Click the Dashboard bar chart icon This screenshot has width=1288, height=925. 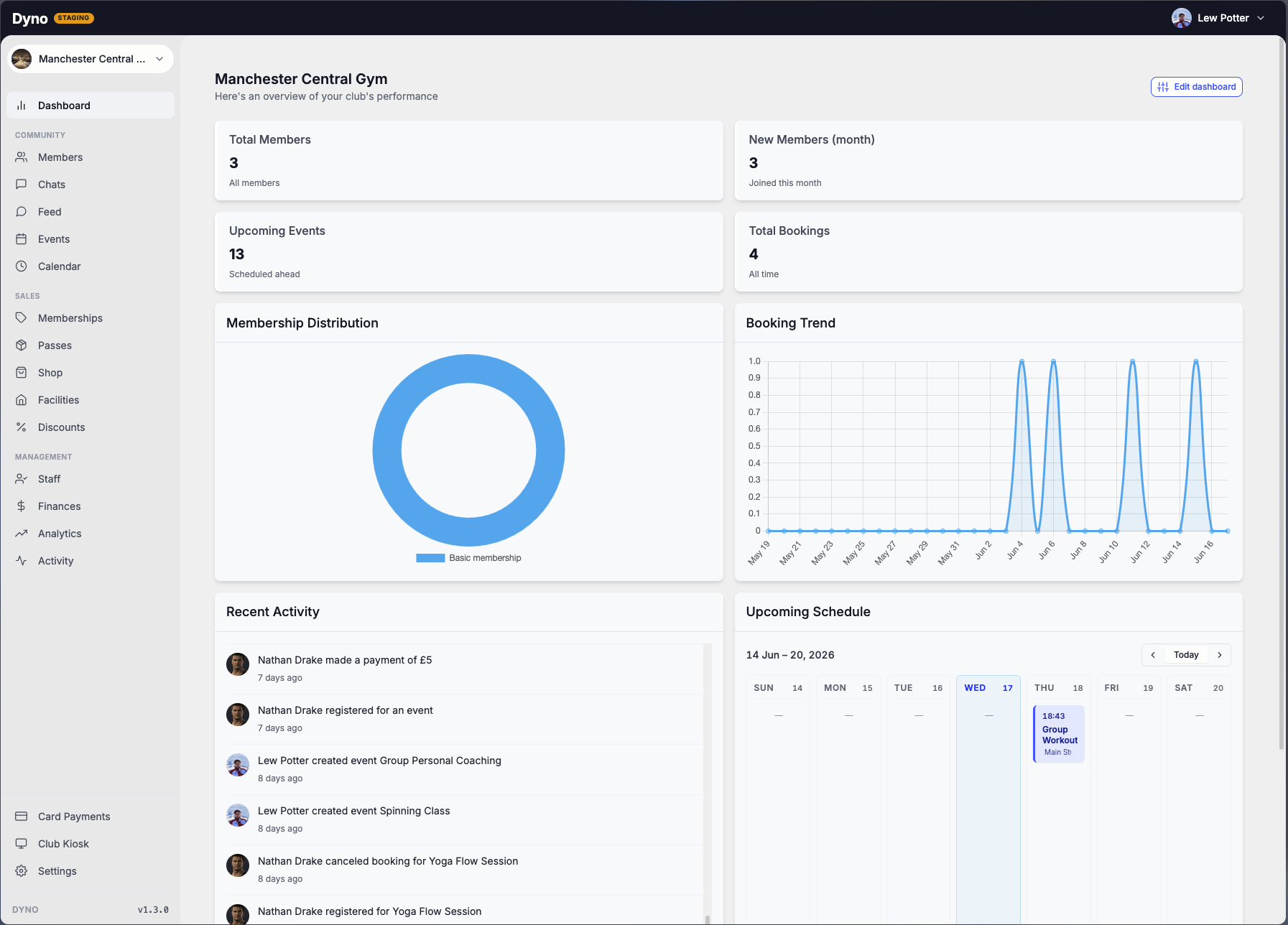22,106
